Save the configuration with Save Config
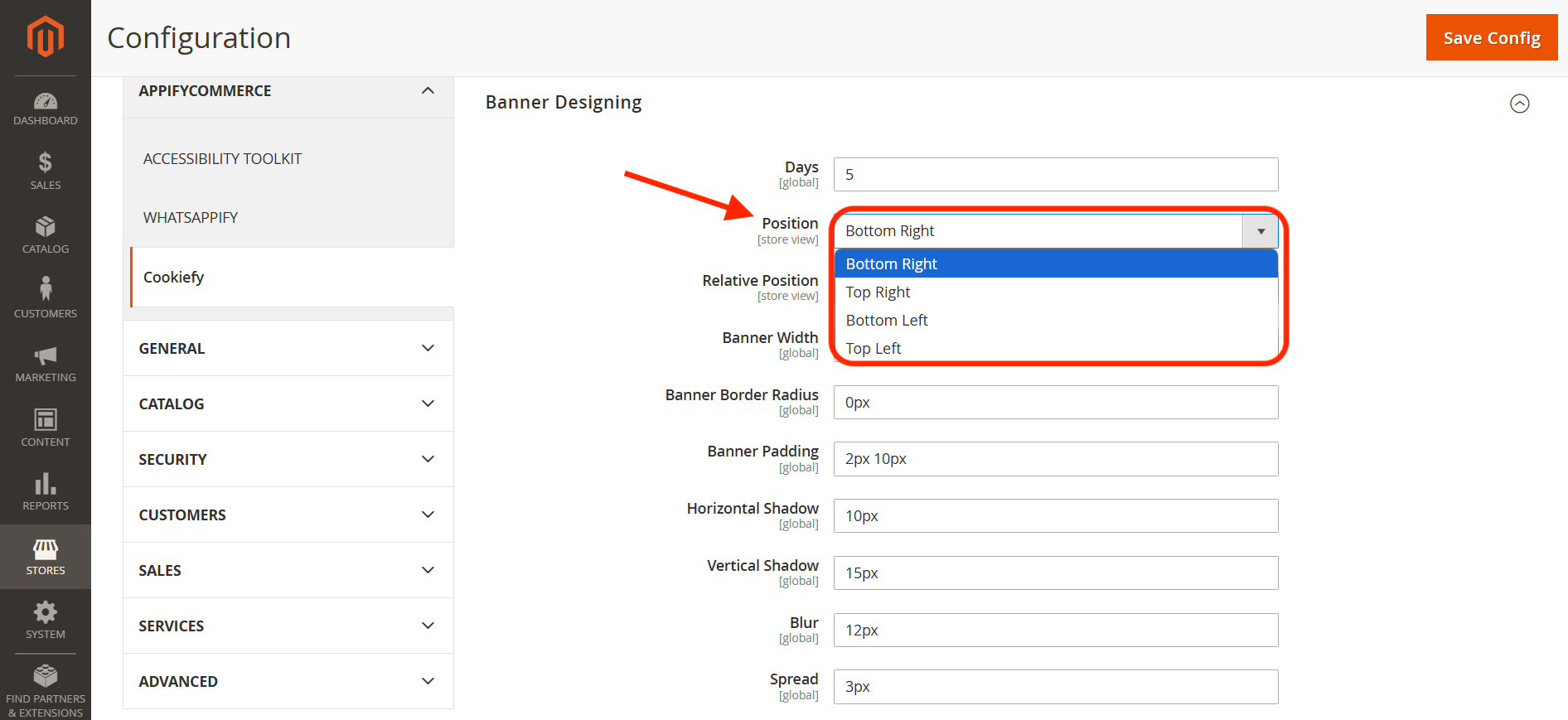1568x720 pixels. [x=1492, y=37]
